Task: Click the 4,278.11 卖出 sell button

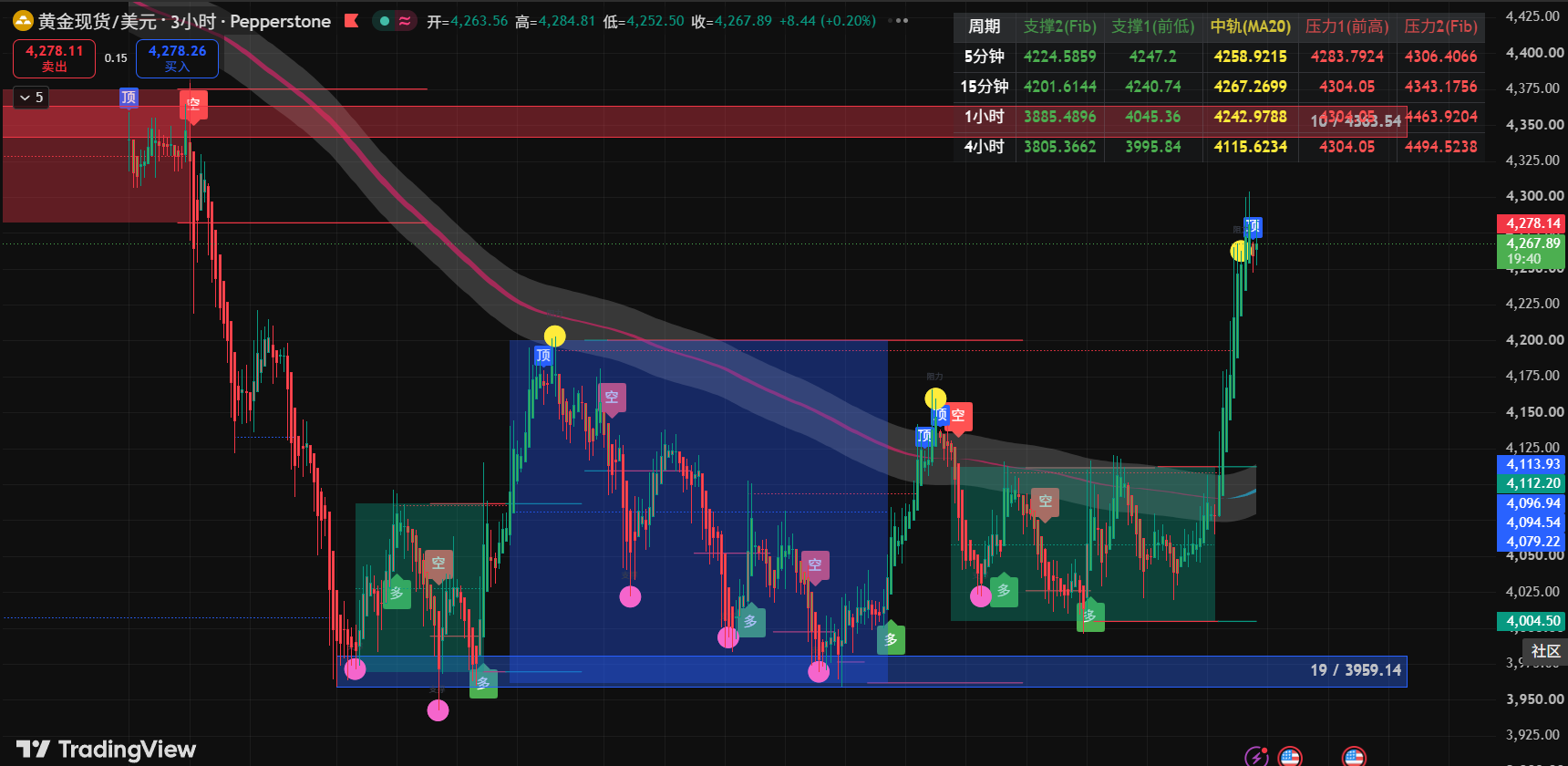Action: (54, 58)
